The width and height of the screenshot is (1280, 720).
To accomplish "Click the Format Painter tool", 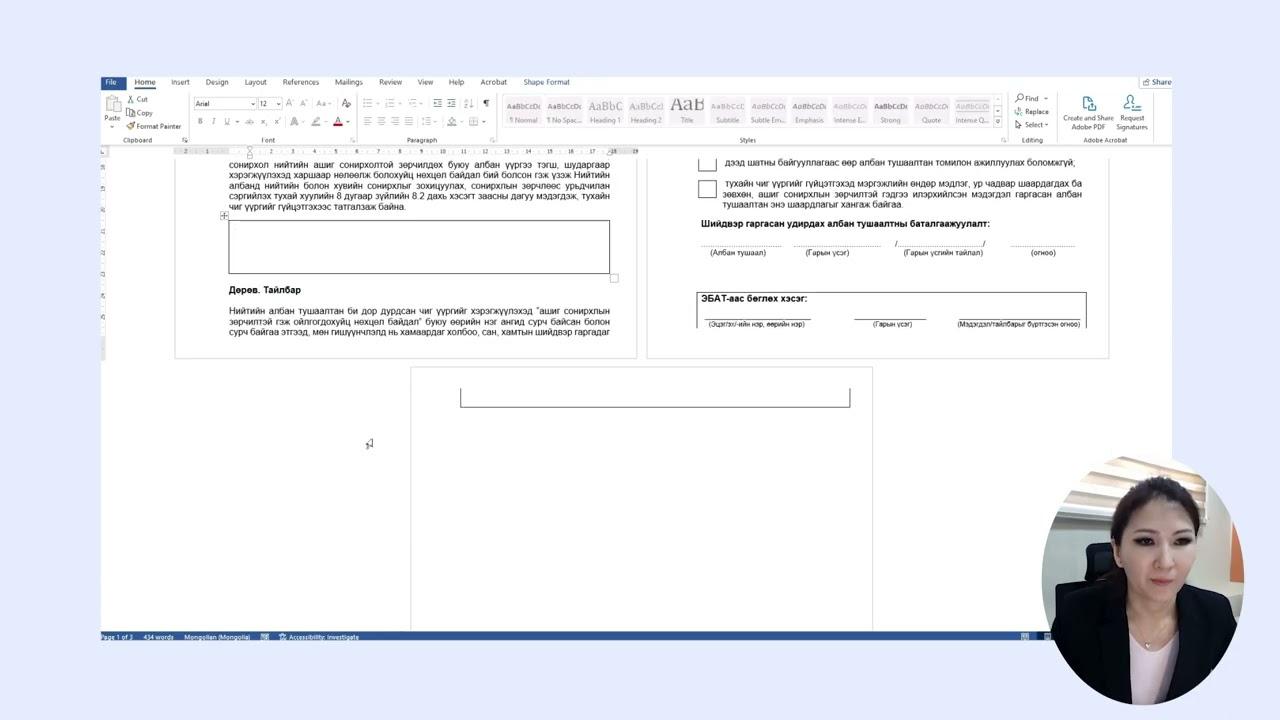I will 154,126.
